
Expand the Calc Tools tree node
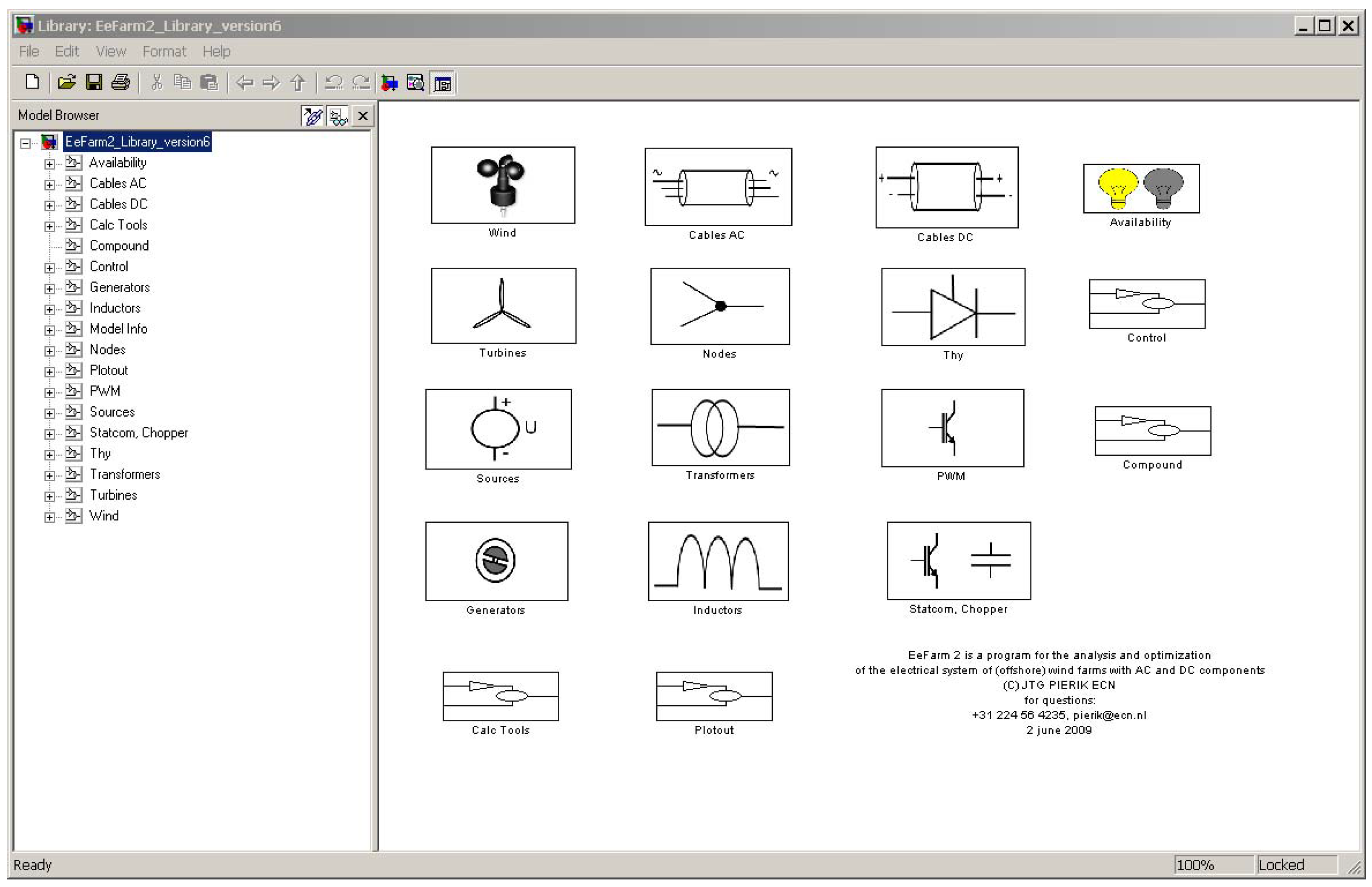[50, 226]
